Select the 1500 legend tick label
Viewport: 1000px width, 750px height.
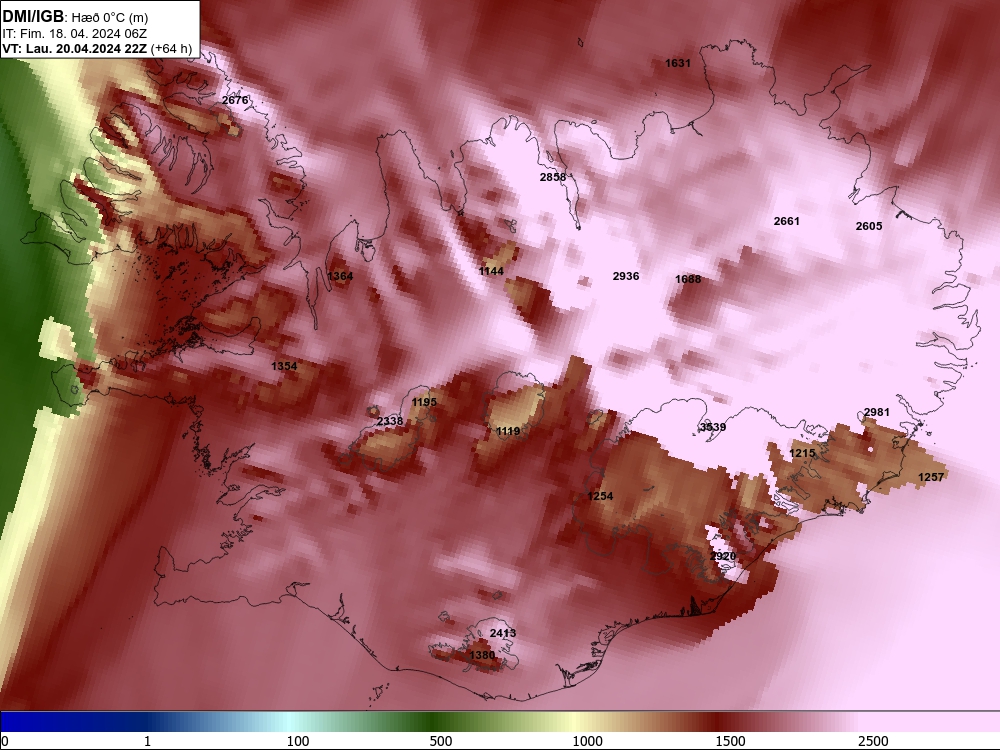pyautogui.click(x=730, y=741)
